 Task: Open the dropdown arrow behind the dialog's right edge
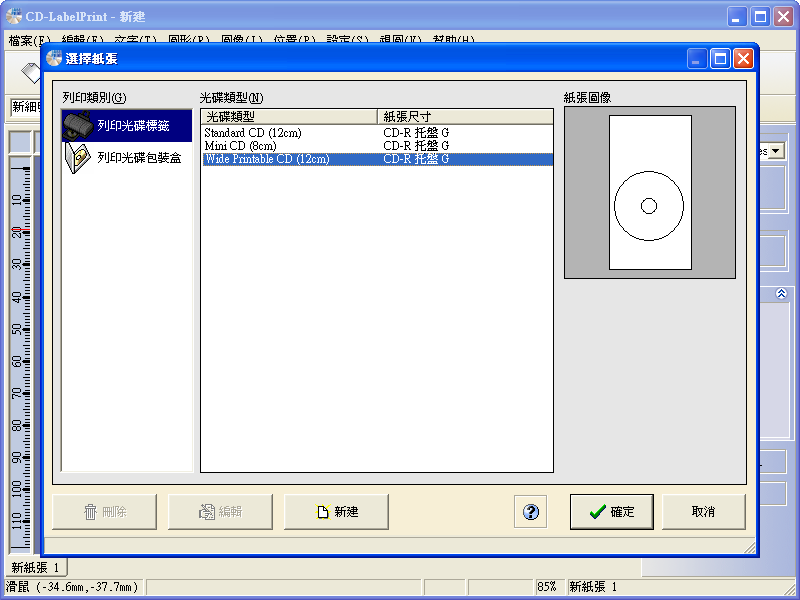click(775, 150)
